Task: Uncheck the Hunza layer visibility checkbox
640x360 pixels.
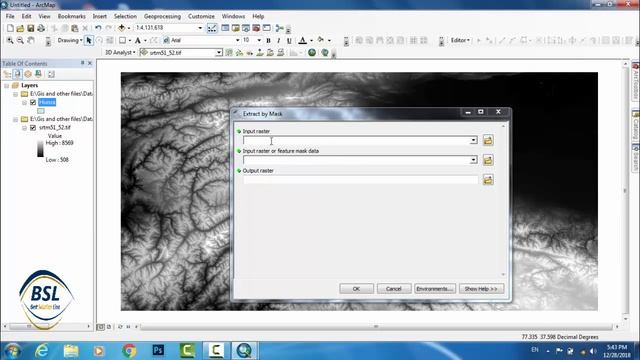Action: point(33,102)
